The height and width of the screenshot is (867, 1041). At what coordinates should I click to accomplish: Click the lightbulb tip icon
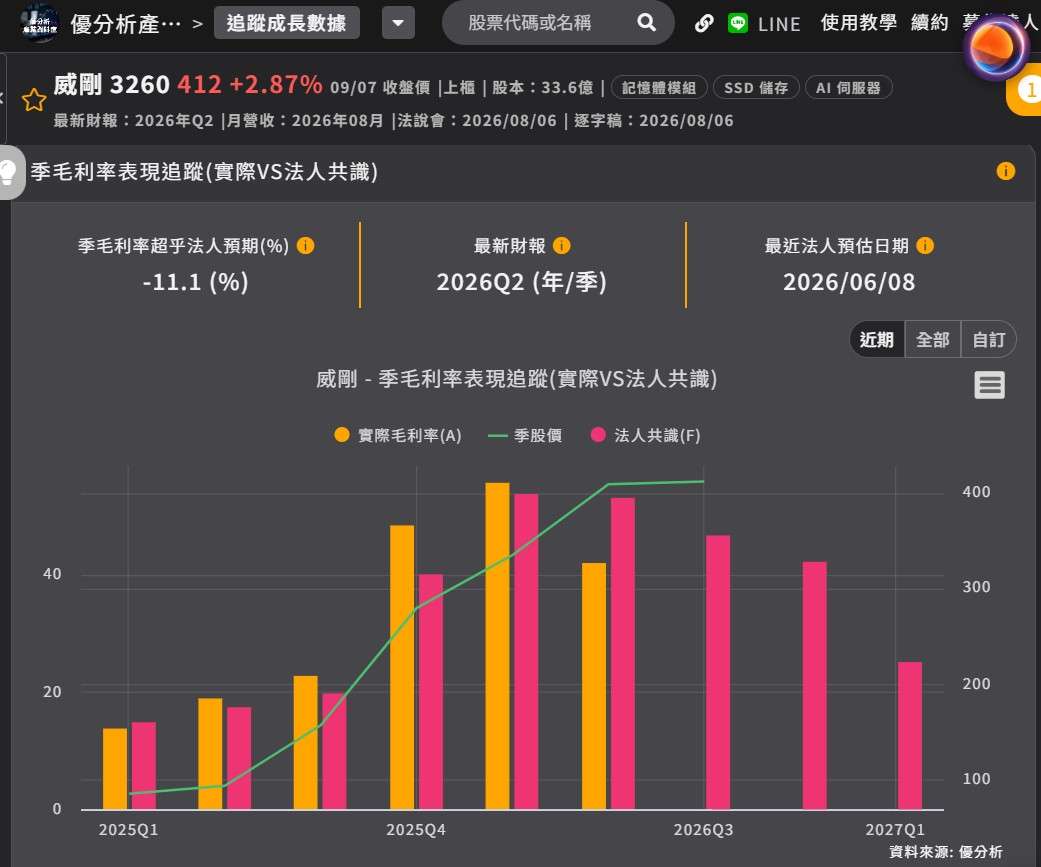point(11,172)
